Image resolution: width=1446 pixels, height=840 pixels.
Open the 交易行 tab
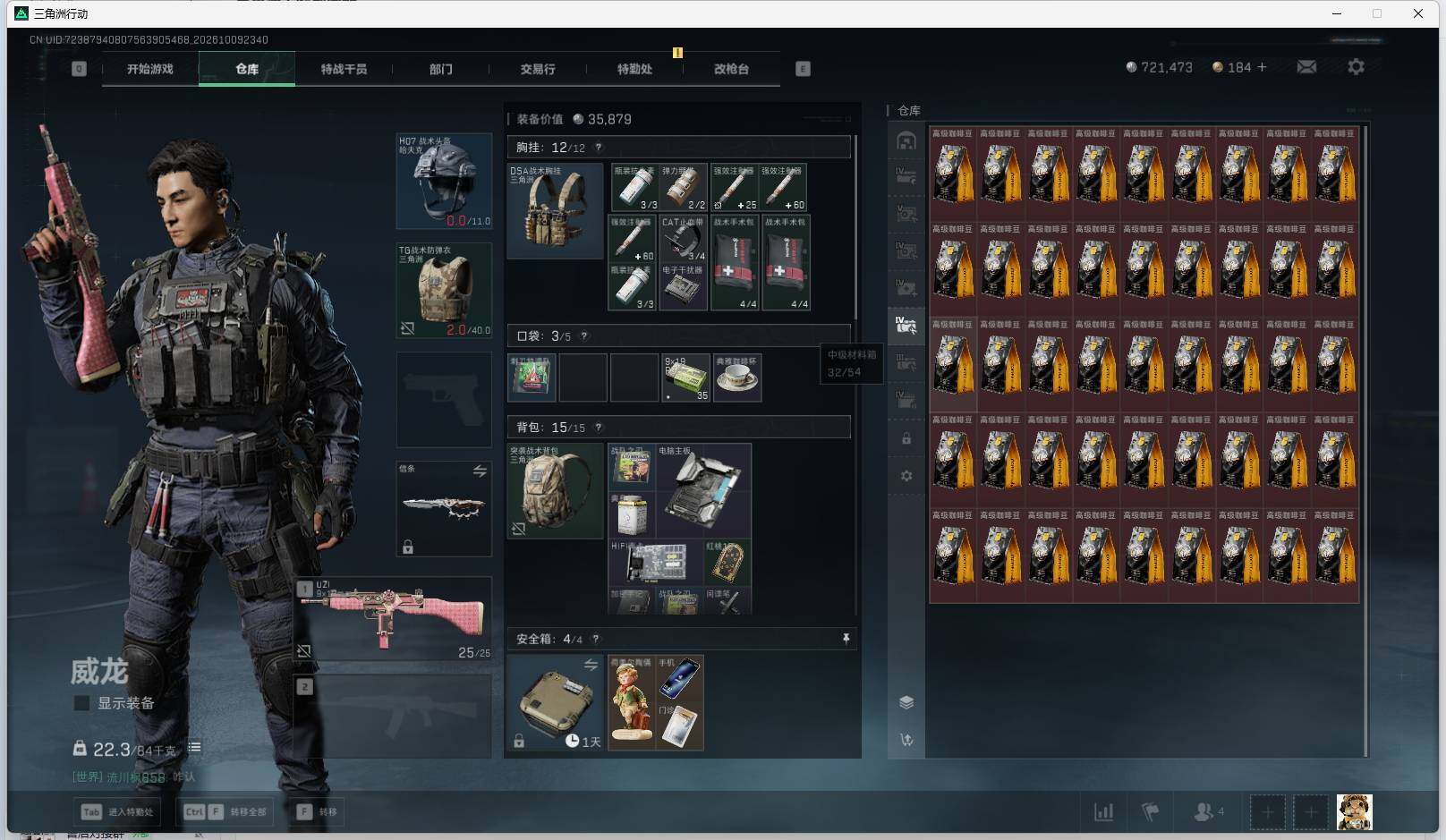pyautogui.click(x=538, y=69)
